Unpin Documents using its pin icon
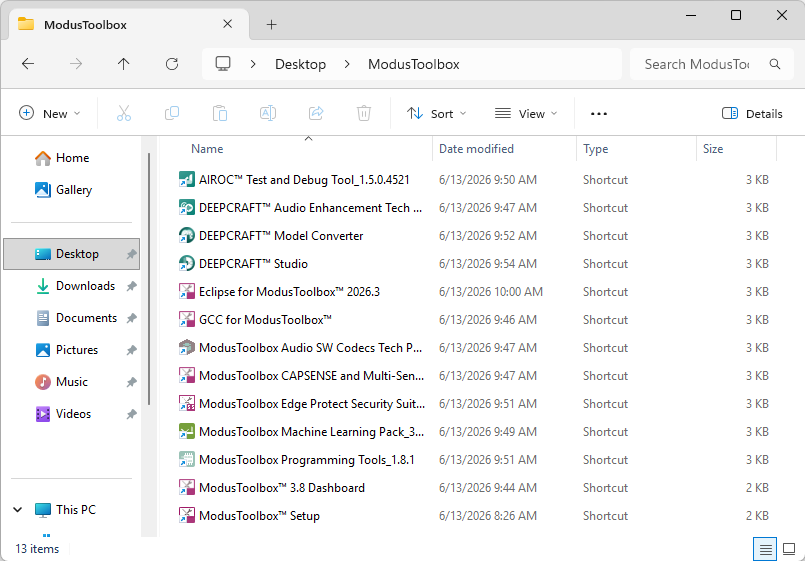 tap(131, 318)
